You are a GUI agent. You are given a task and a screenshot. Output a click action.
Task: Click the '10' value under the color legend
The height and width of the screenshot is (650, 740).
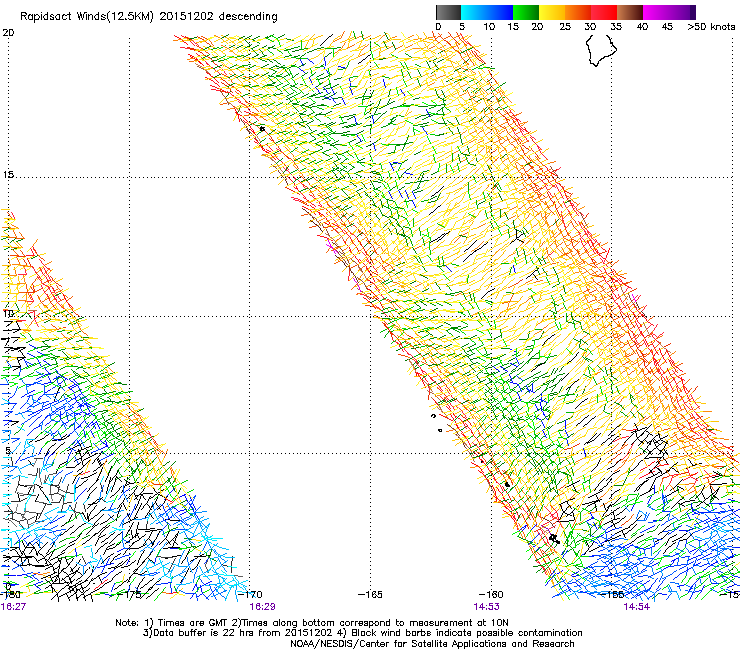point(489,27)
